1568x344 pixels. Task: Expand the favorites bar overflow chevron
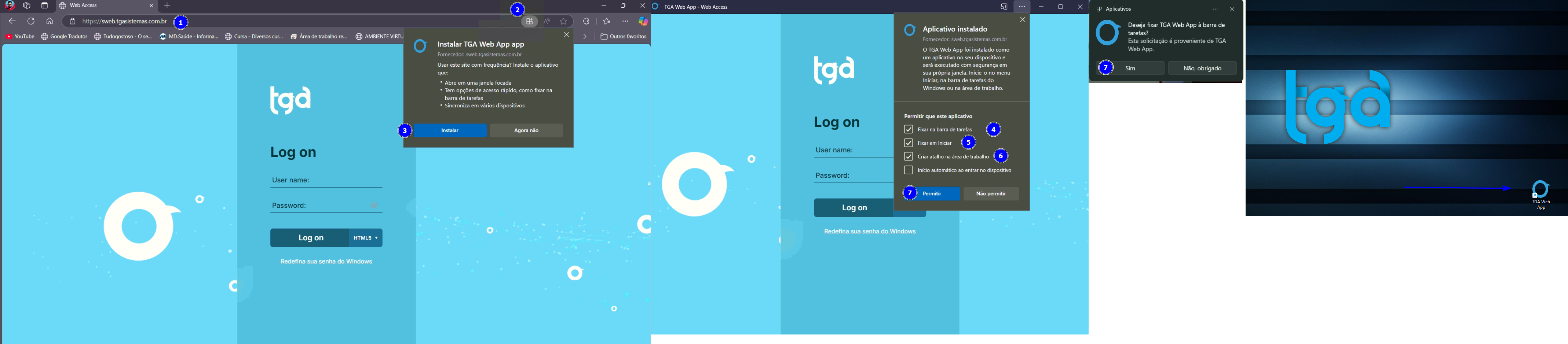click(x=585, y=37)
